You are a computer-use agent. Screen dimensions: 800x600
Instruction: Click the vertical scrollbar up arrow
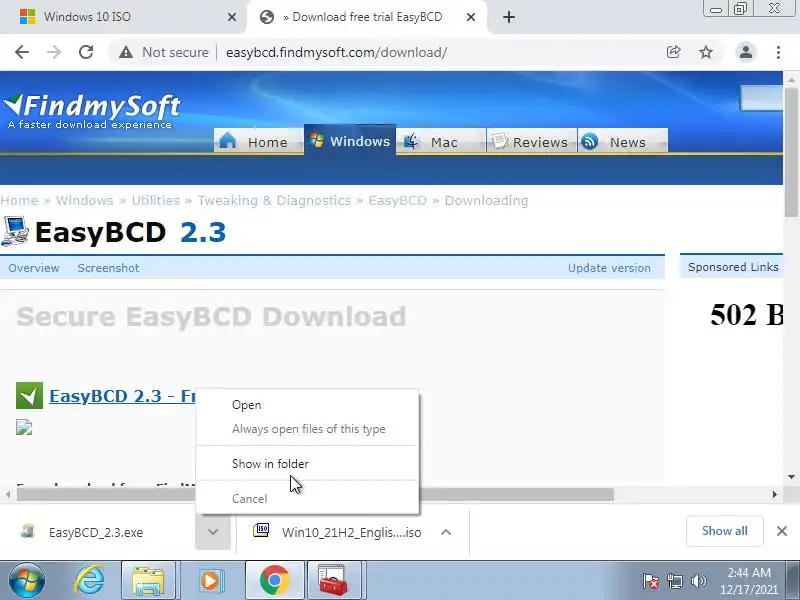click(791, 80)
